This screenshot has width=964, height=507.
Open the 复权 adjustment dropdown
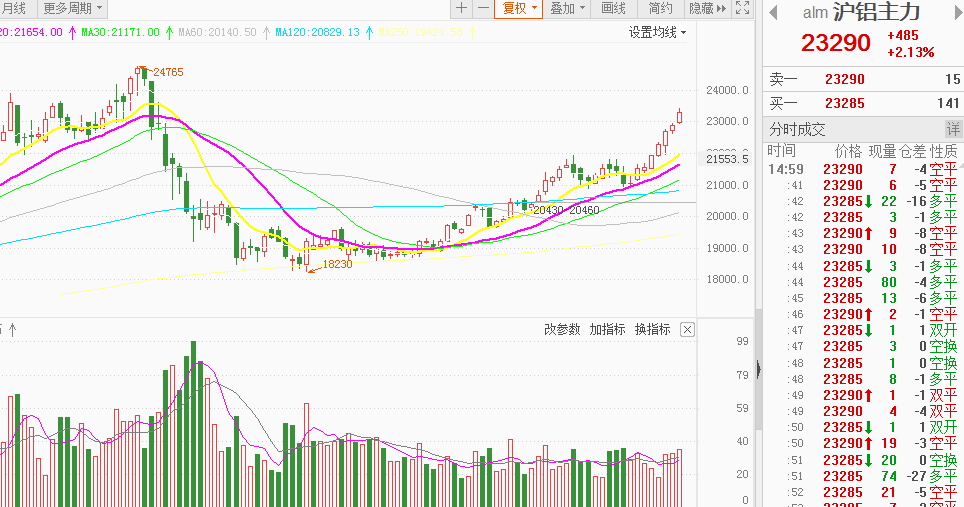click(520, 9)
